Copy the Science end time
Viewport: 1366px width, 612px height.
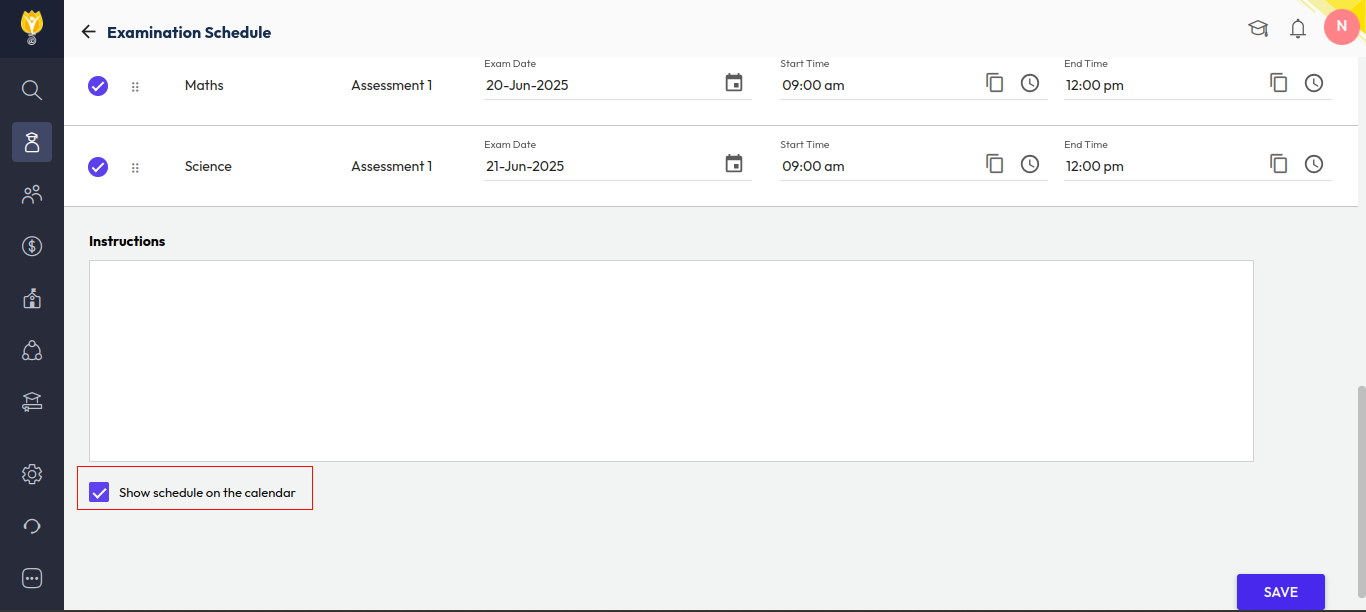tap(1278, 164)
